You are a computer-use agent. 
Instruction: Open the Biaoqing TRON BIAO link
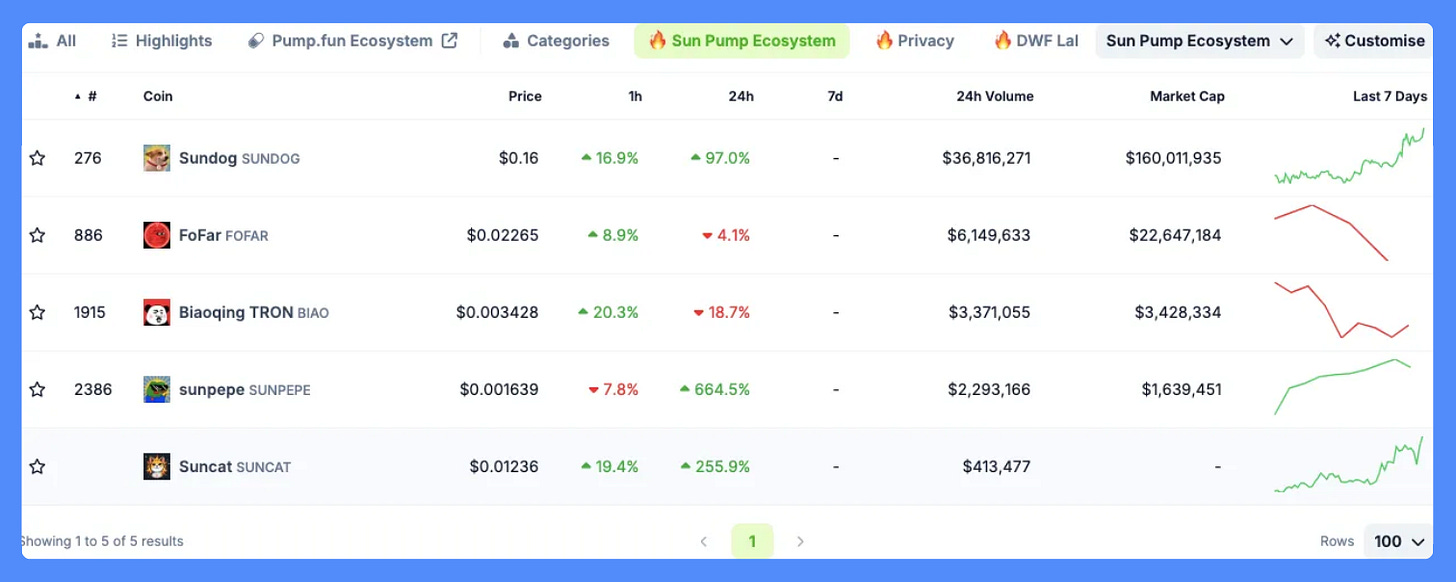[254, 312]
